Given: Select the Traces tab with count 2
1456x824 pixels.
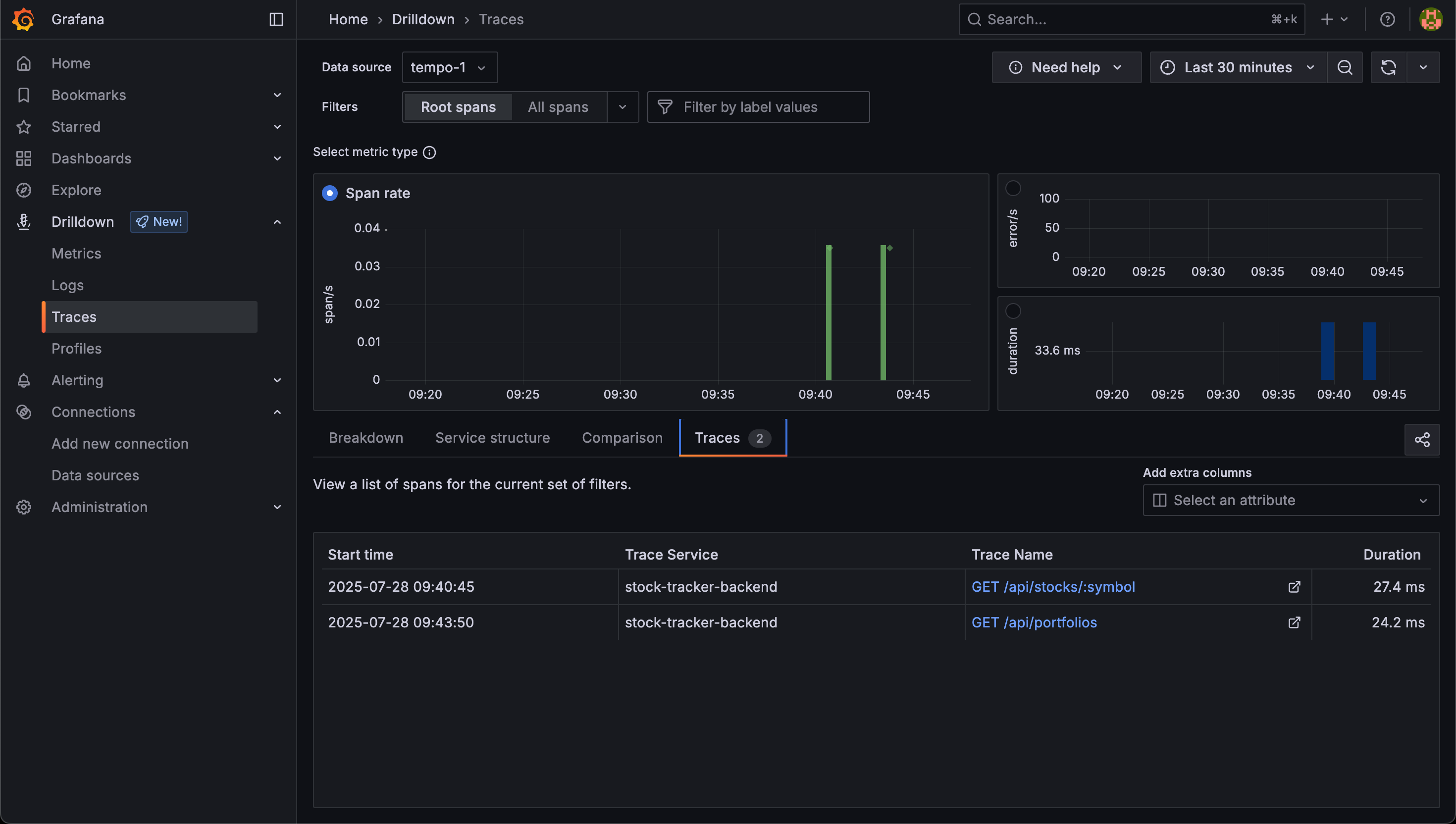Looking at the screenshot, I should (732, 438).
